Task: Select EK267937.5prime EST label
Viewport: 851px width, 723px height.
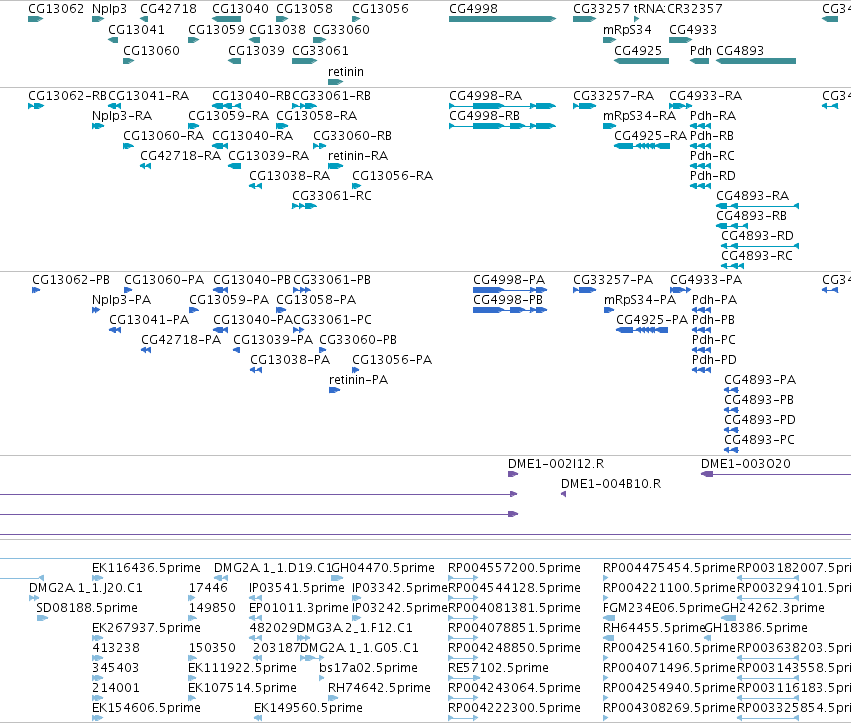Action: (x=146, y=628)
